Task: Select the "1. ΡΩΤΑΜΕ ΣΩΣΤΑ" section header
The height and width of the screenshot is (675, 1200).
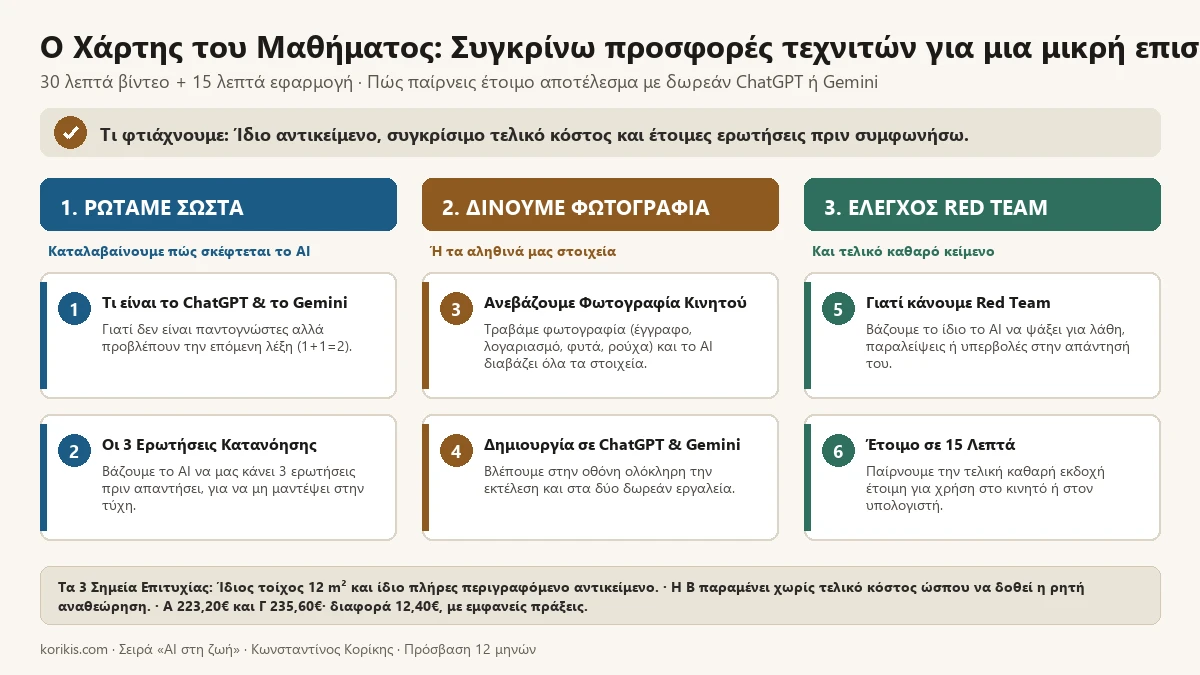Action: pos(218,205)
